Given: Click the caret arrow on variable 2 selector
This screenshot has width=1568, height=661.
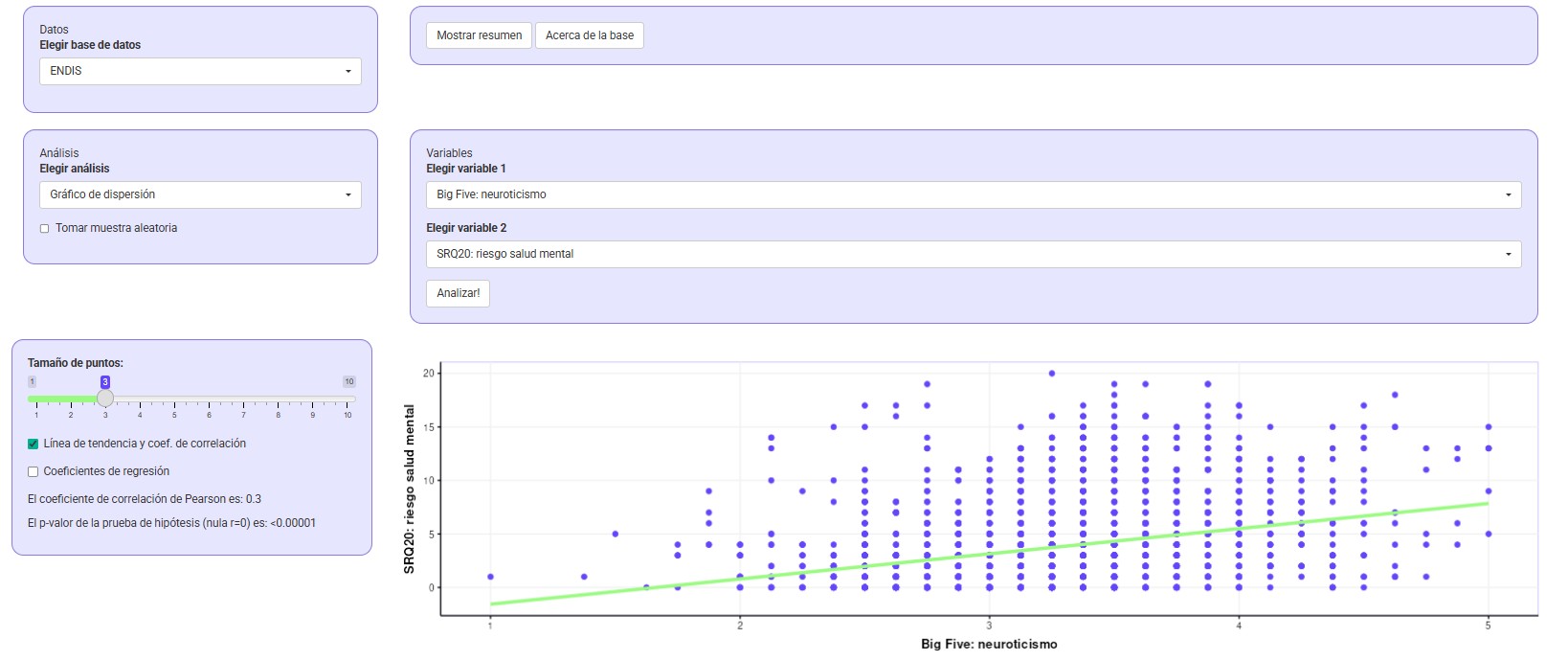Looking at the screenshot, I should [x=1508, y=255].
